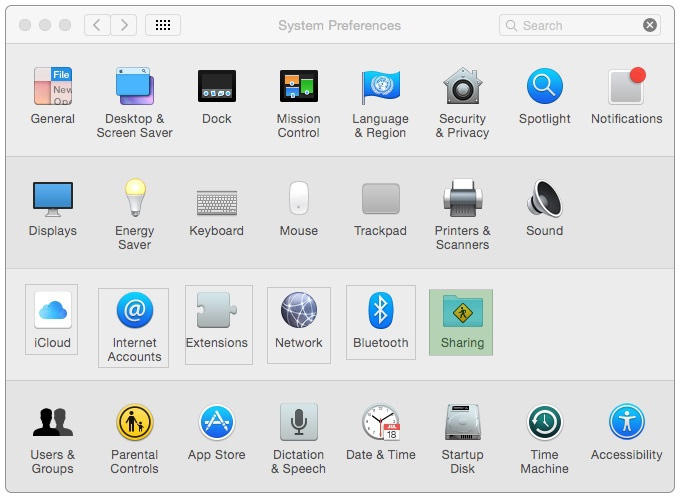680x498 pixels.
Task: Open the Sharing preference pane
Action: click(x=461, y=322)
